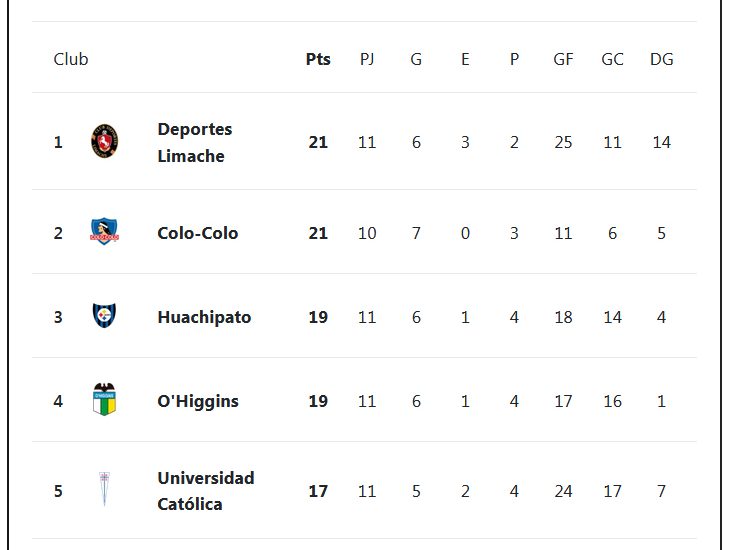Click Colo-Colo's goal difference value
The width and height of the screenshot is (729, 550).
point(661,233)
